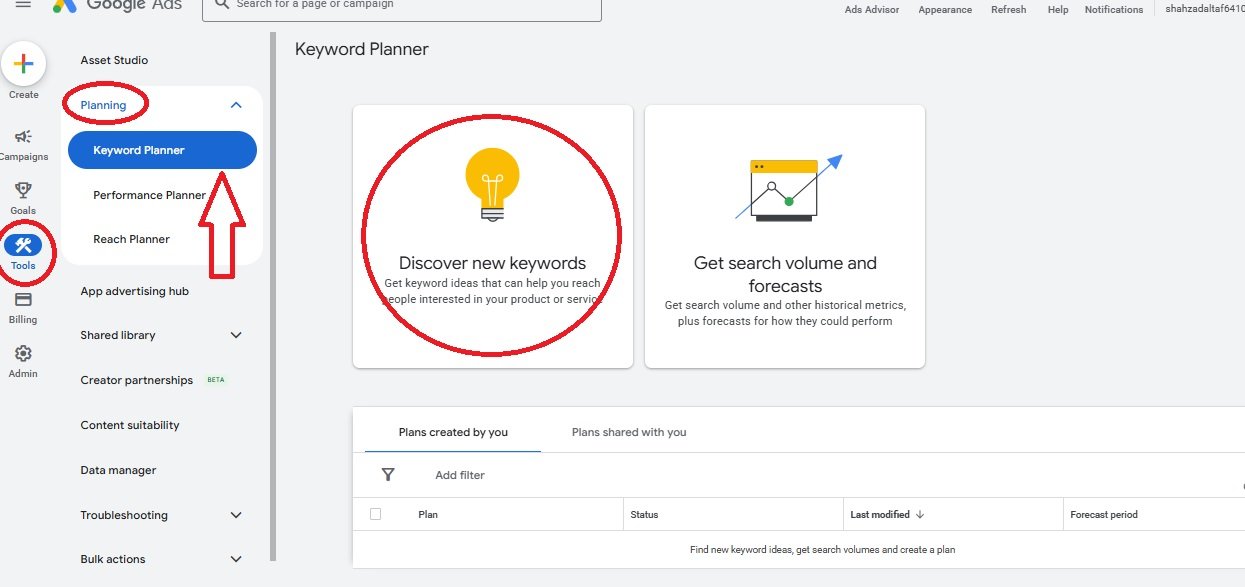1245x587 pixels.
Task: Collapse the Planning section chevron
Action: click(x=236, y=104)
